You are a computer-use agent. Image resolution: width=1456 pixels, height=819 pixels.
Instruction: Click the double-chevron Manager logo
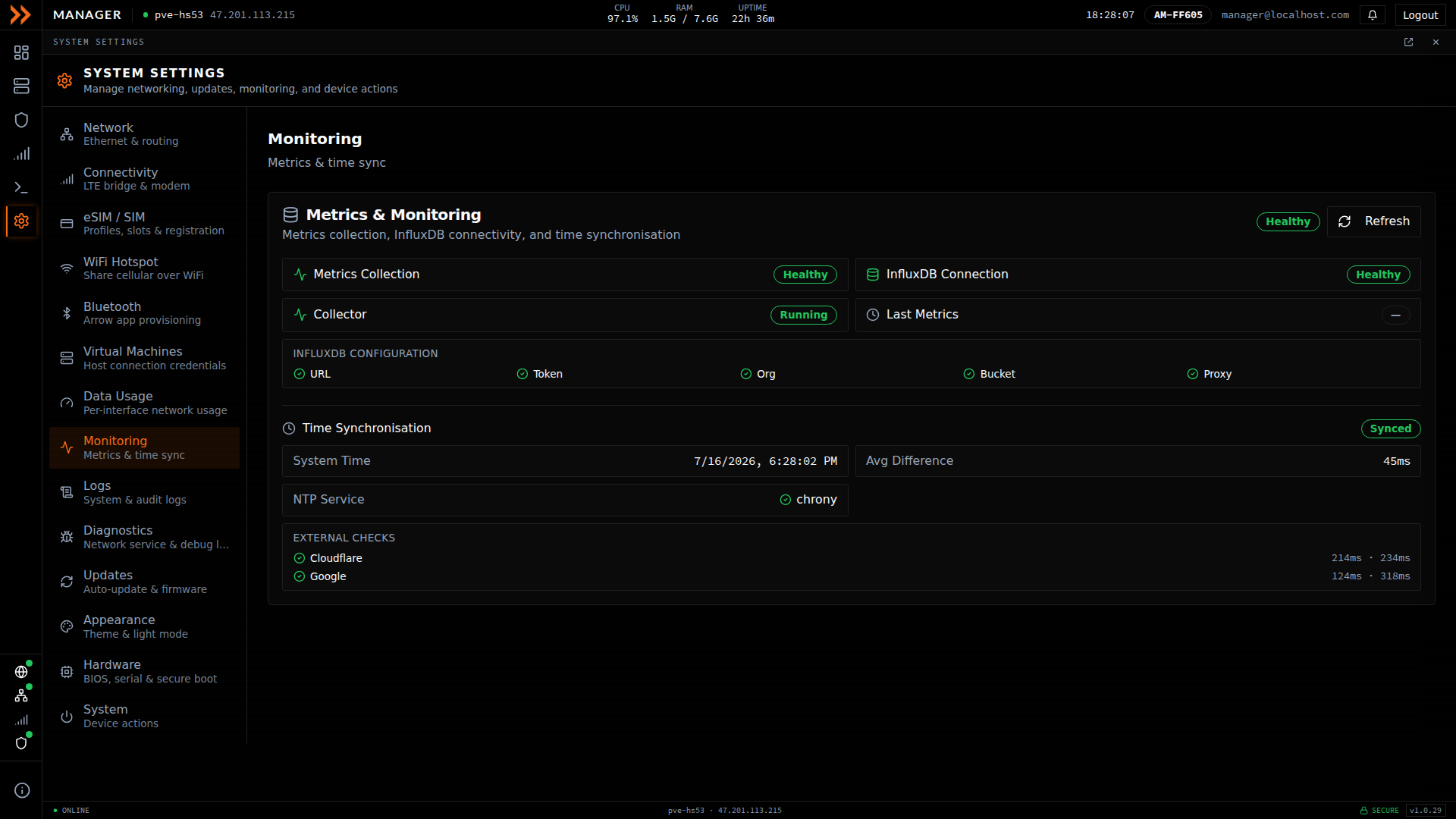(x=20, y=14)
